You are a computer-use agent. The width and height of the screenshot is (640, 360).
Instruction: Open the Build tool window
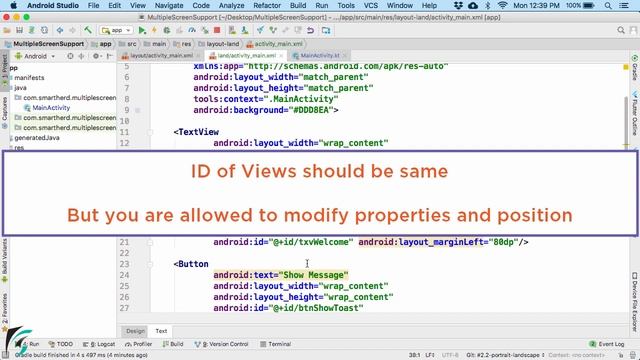[x=173, y=344]
